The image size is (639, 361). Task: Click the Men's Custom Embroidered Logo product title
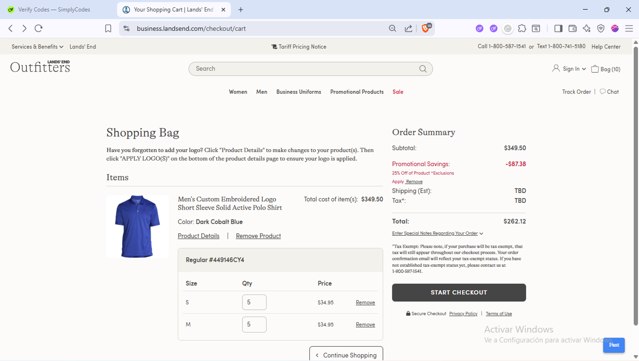[230, 203]
